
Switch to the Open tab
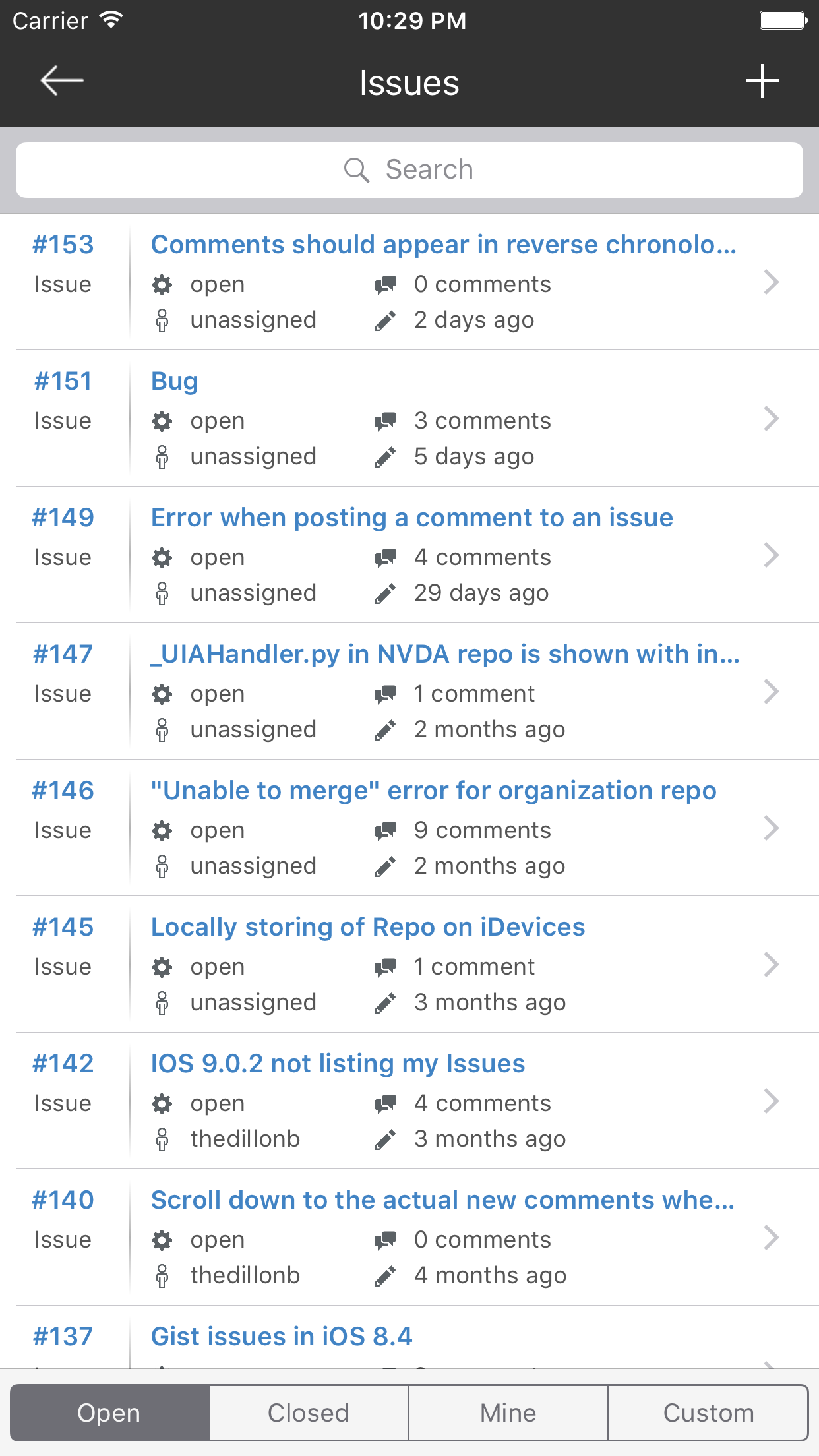(x=108, y=1412)
